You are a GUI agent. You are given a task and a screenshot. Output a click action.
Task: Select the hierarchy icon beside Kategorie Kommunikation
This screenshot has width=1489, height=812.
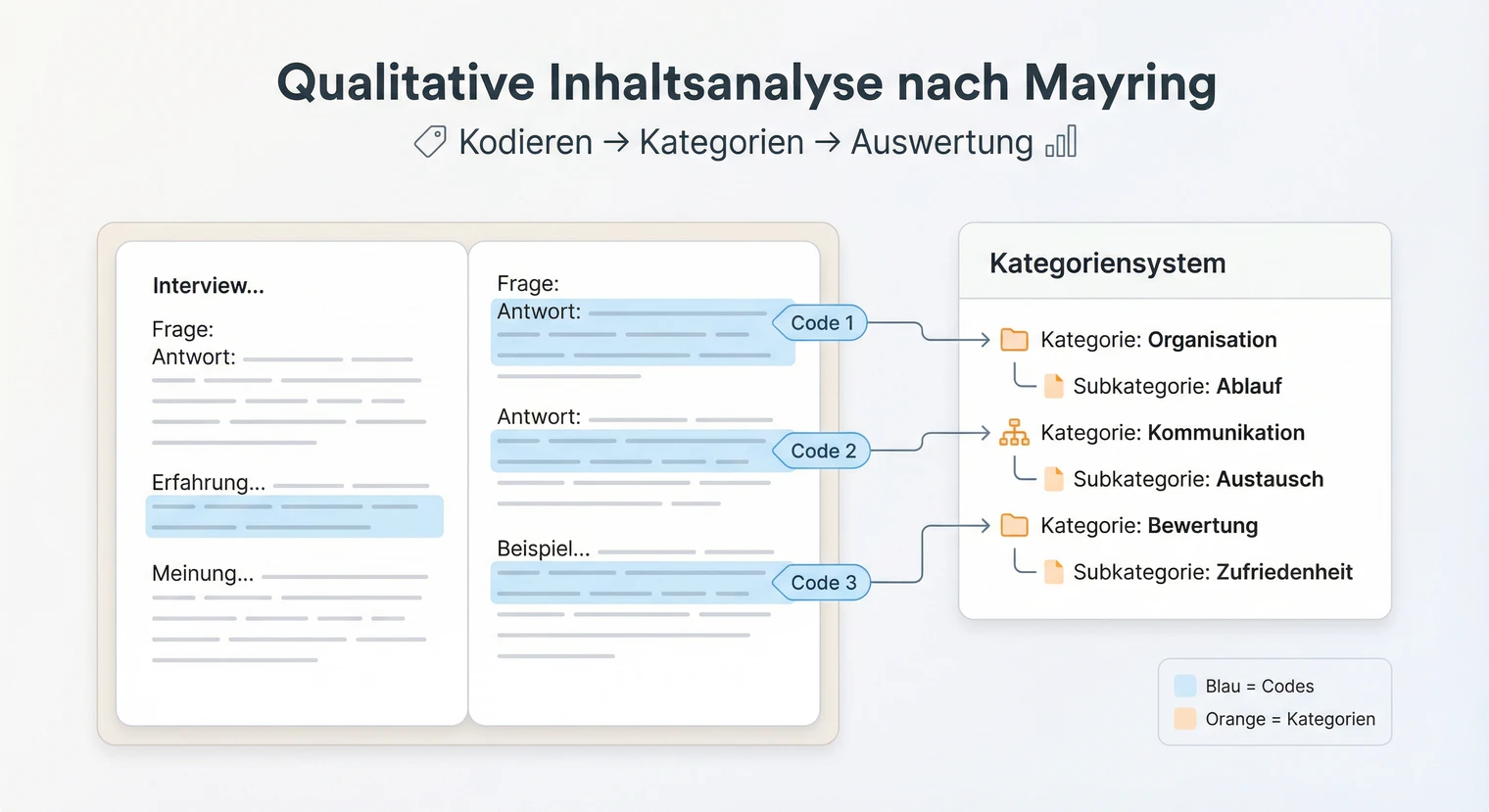1015,432
